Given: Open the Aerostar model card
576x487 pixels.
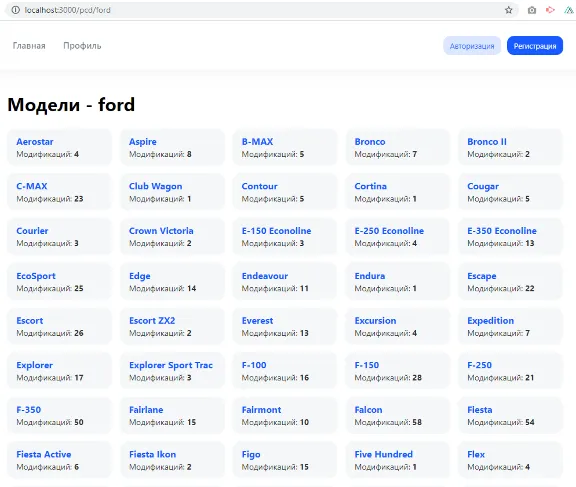Looking at the screenshot, I should tap(60, 147).
